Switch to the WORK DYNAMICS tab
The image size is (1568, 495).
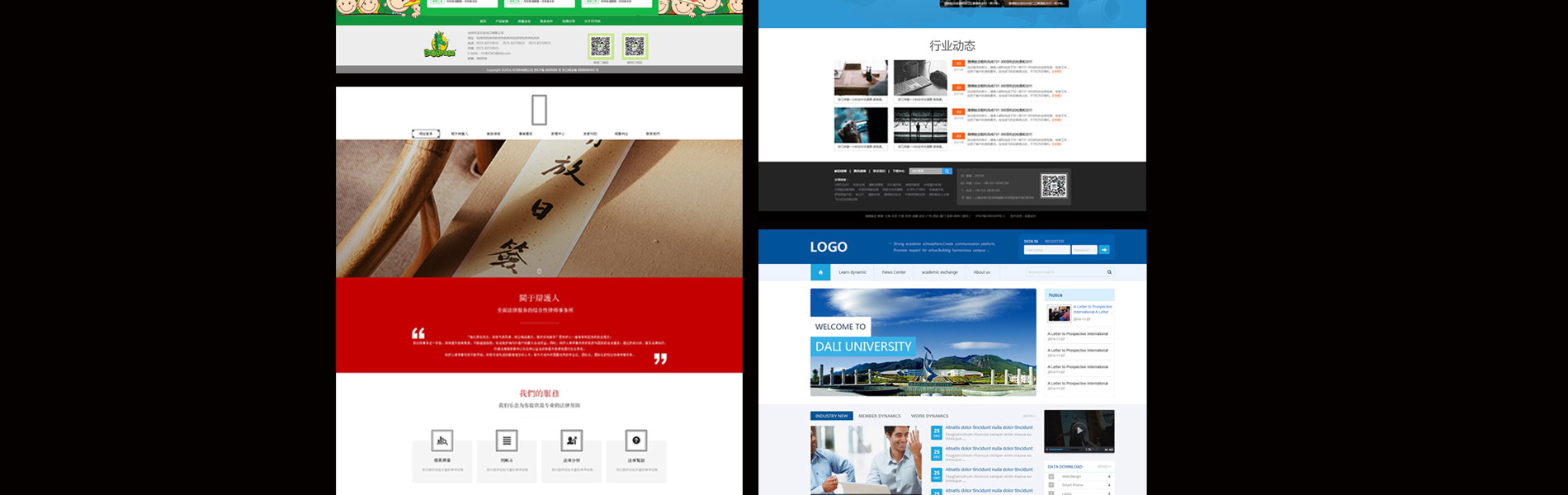[x=929, y=416]
